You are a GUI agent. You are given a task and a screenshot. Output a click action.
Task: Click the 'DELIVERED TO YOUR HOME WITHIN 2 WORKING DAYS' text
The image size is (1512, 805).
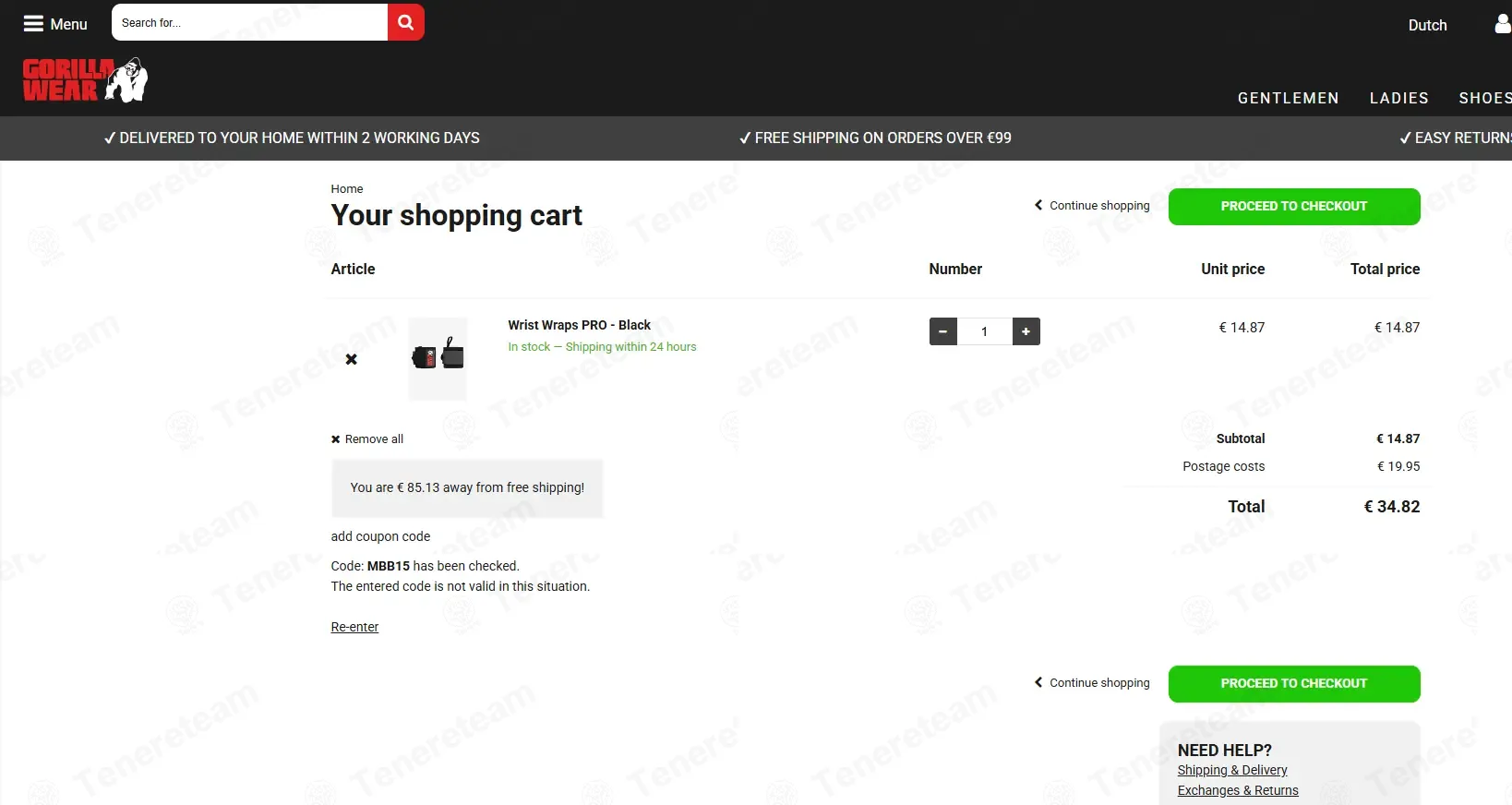(x=292, y=138)
